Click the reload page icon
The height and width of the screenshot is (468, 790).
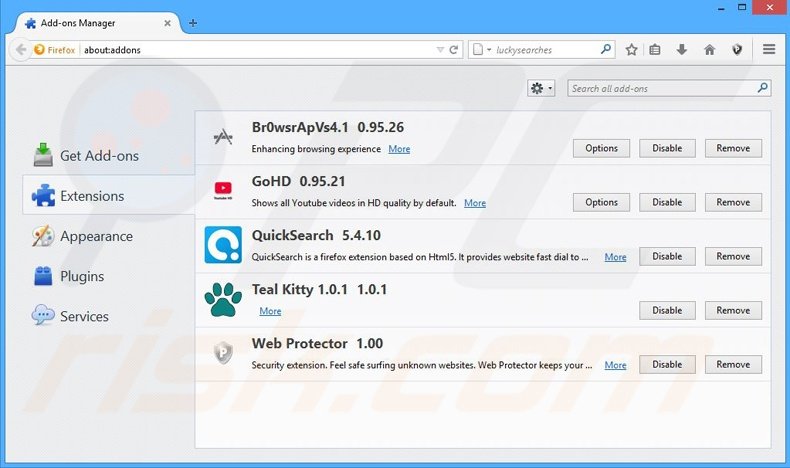pos(453,49)
